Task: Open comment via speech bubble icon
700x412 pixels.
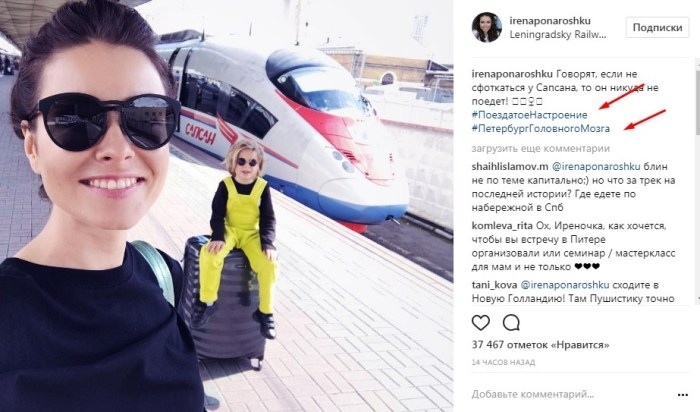Action: coord(511,323)
